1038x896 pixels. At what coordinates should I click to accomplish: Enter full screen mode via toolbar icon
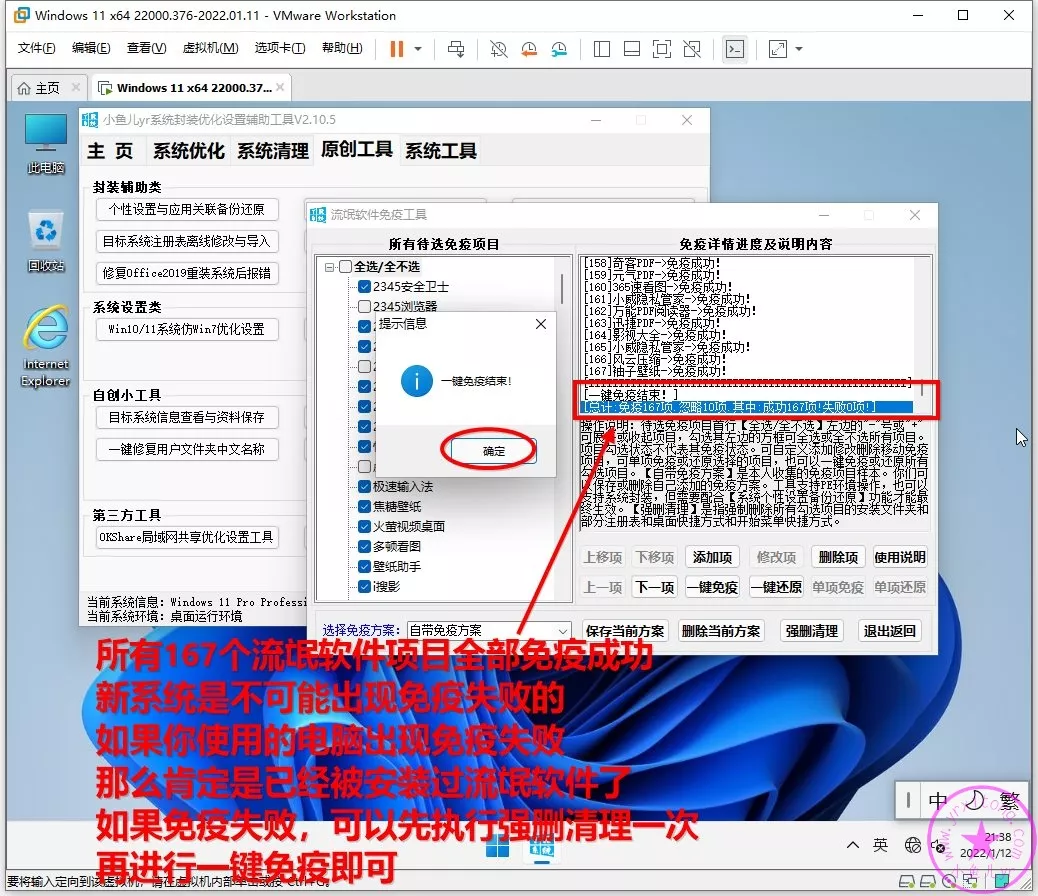(778, 49)
